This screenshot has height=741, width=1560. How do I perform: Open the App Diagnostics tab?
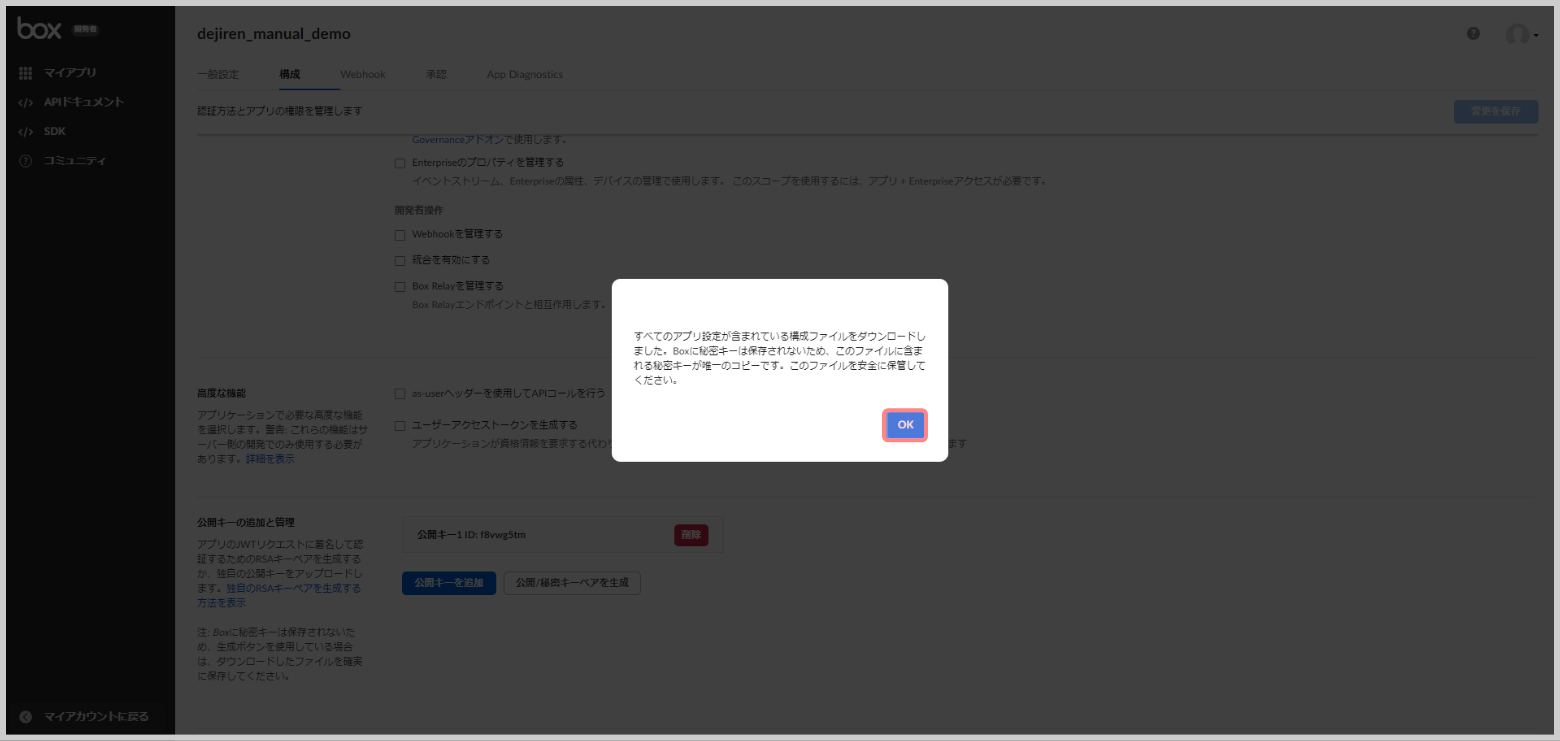click(525, 75)
